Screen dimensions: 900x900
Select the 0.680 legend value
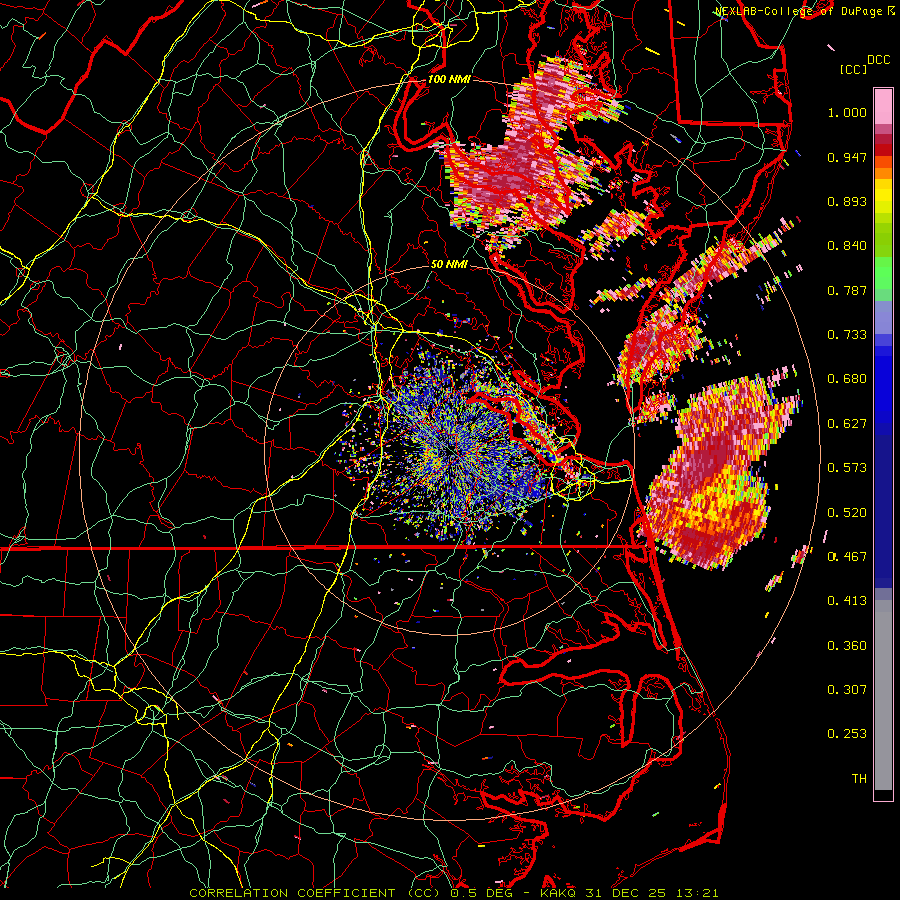pos(847,379)
